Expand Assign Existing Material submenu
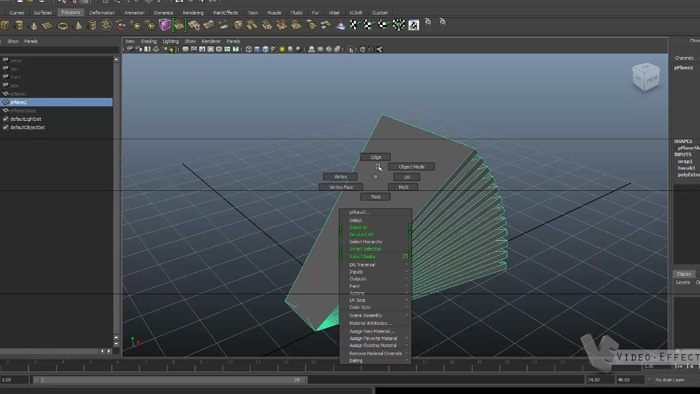The height and width of the screenshot is (394, 700). click(375, 346)
